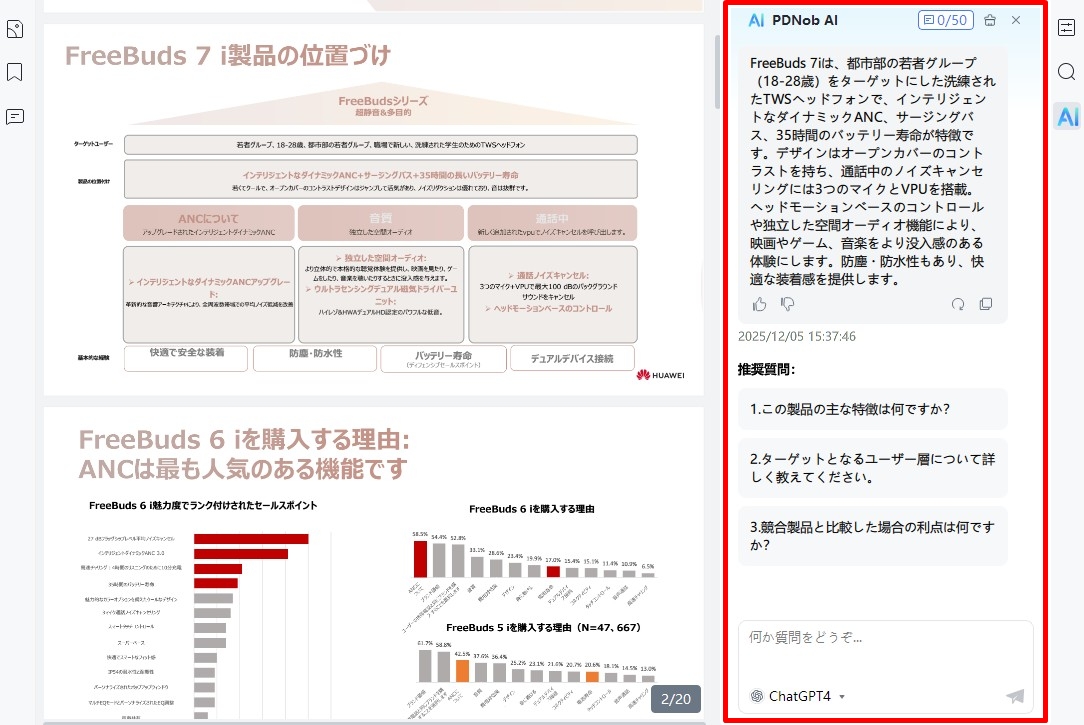
Task: Open the page thumbnails panel icon
Action: (x=15, y=29)
